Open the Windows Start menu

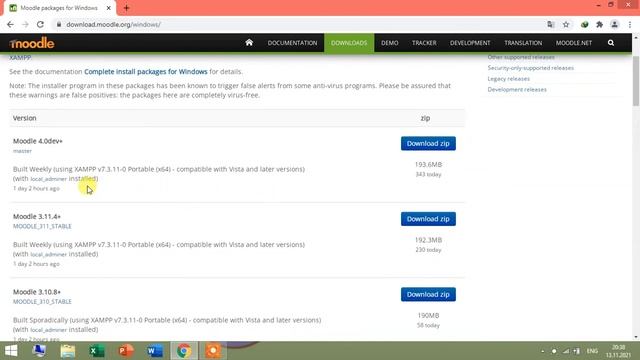click(x=11, y=351)
